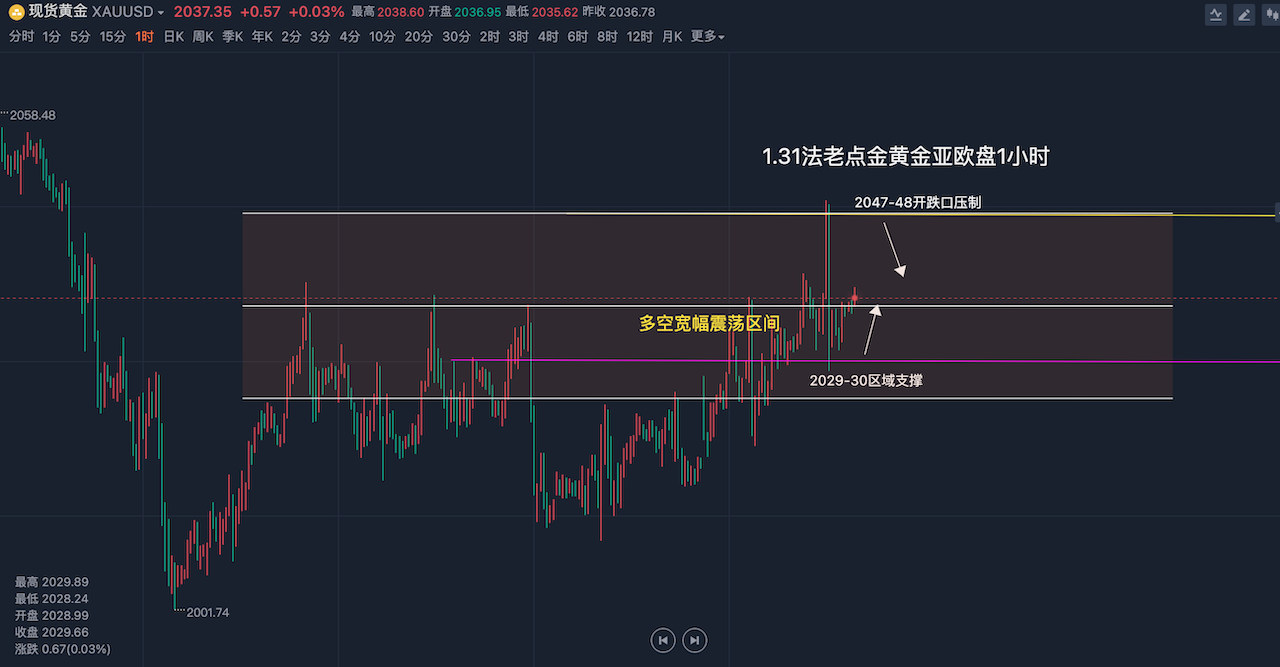
Task: Switch to 分时 timeframe
Action: point(22,36)
